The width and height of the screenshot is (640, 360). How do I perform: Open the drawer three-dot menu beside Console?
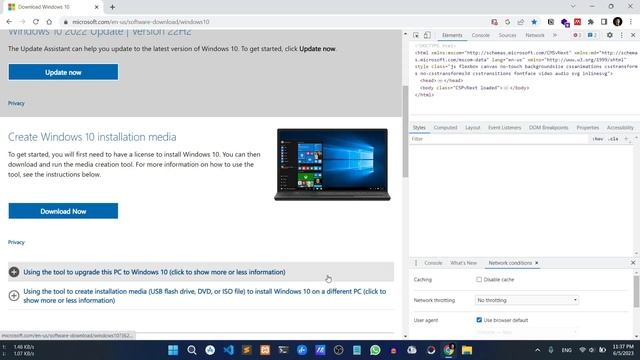[416, 263]
